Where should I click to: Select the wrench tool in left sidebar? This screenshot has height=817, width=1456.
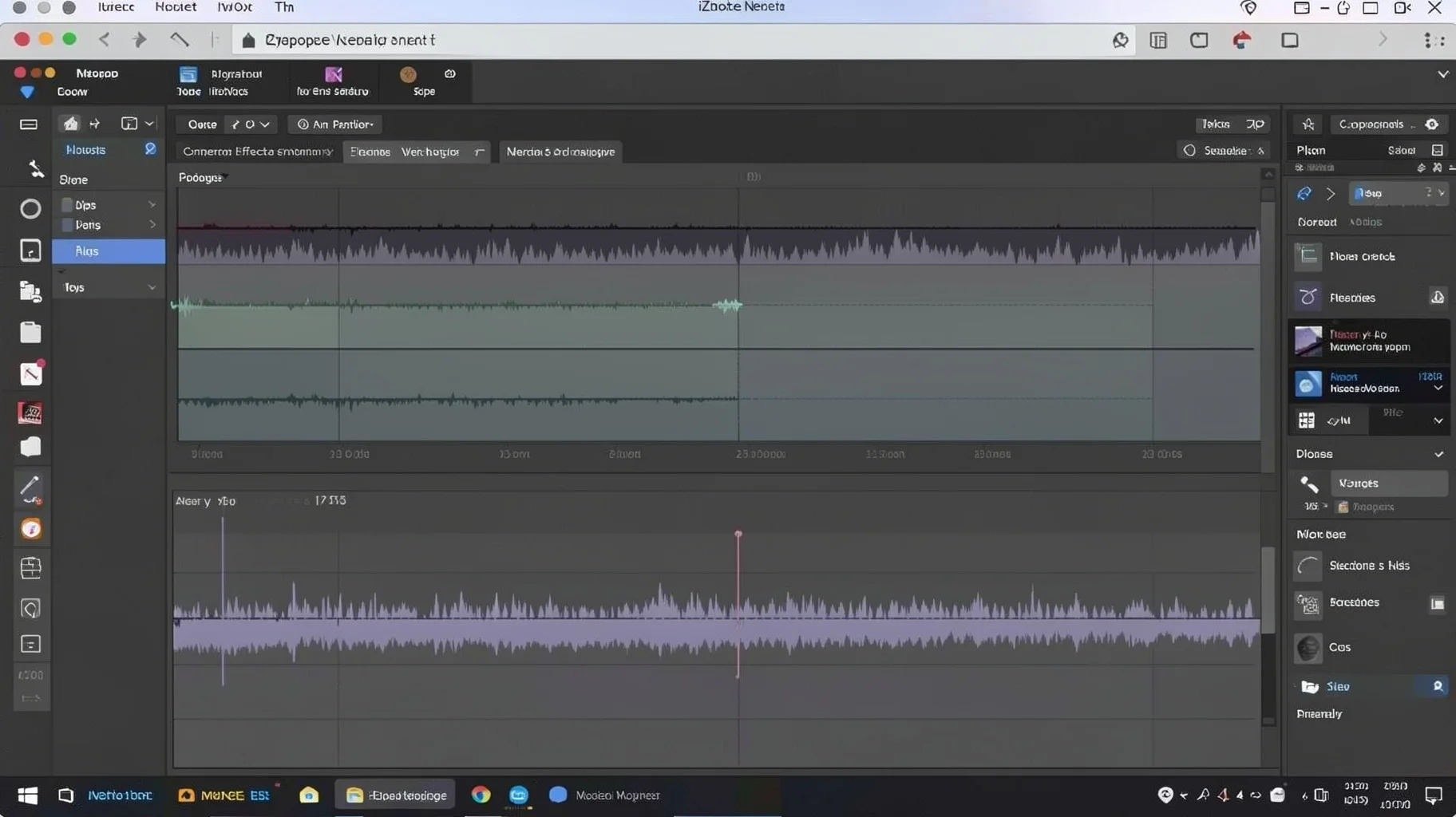35,168
